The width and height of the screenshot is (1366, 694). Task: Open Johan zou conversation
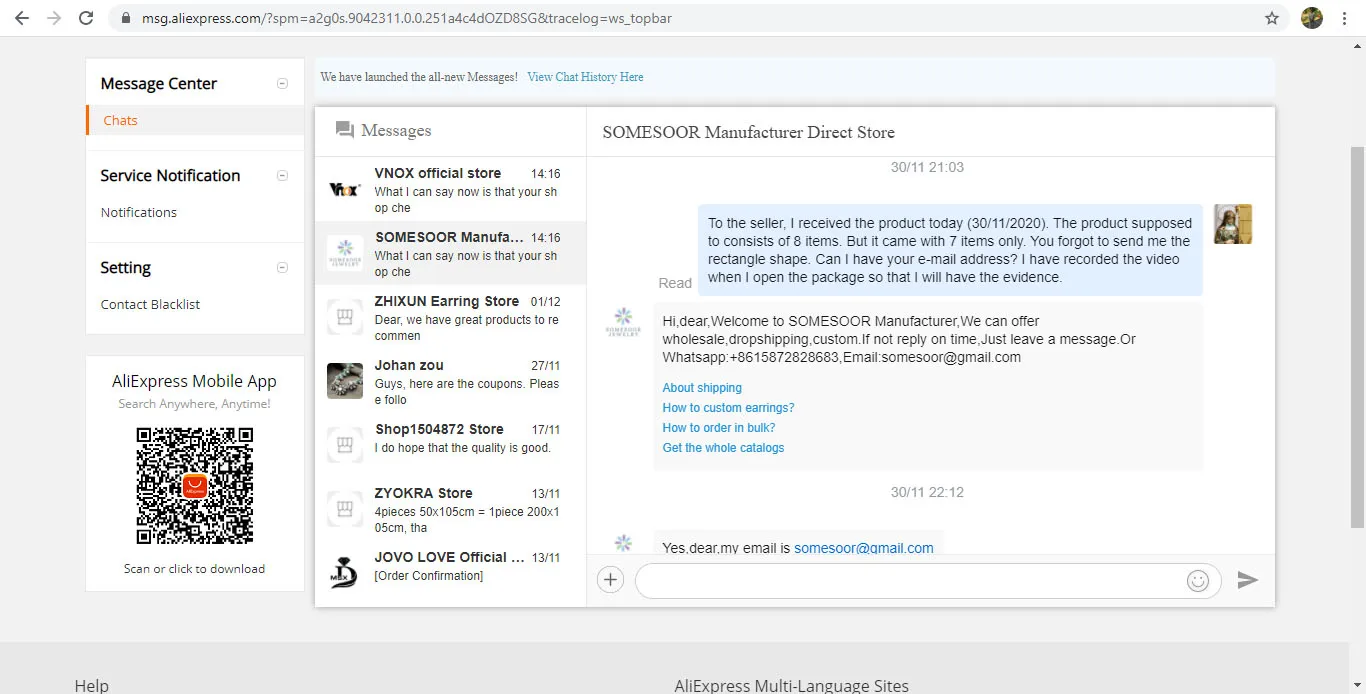pos(450,382)
